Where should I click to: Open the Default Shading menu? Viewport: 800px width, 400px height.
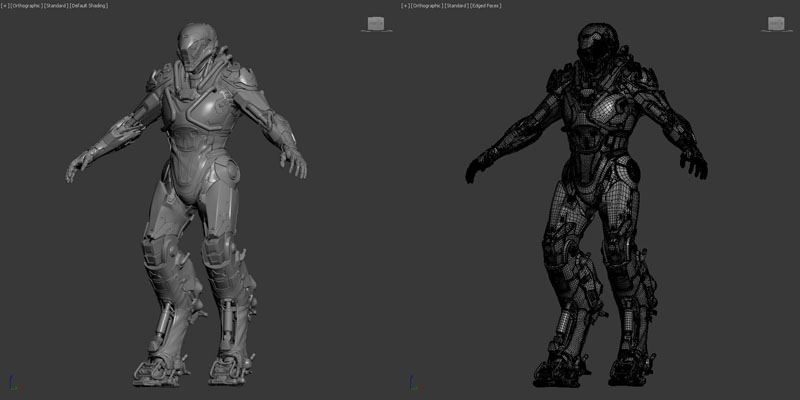pyautogui.click(x=89, y=5)
